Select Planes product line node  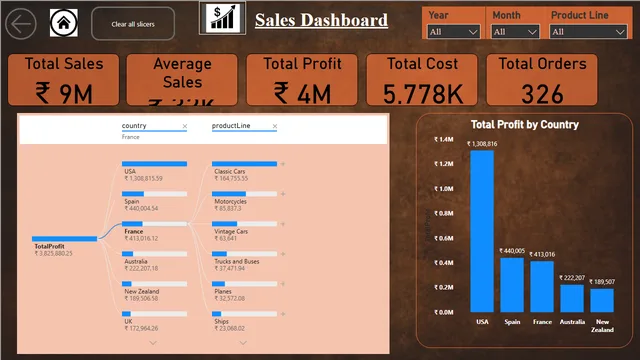[x=244, y=291]
